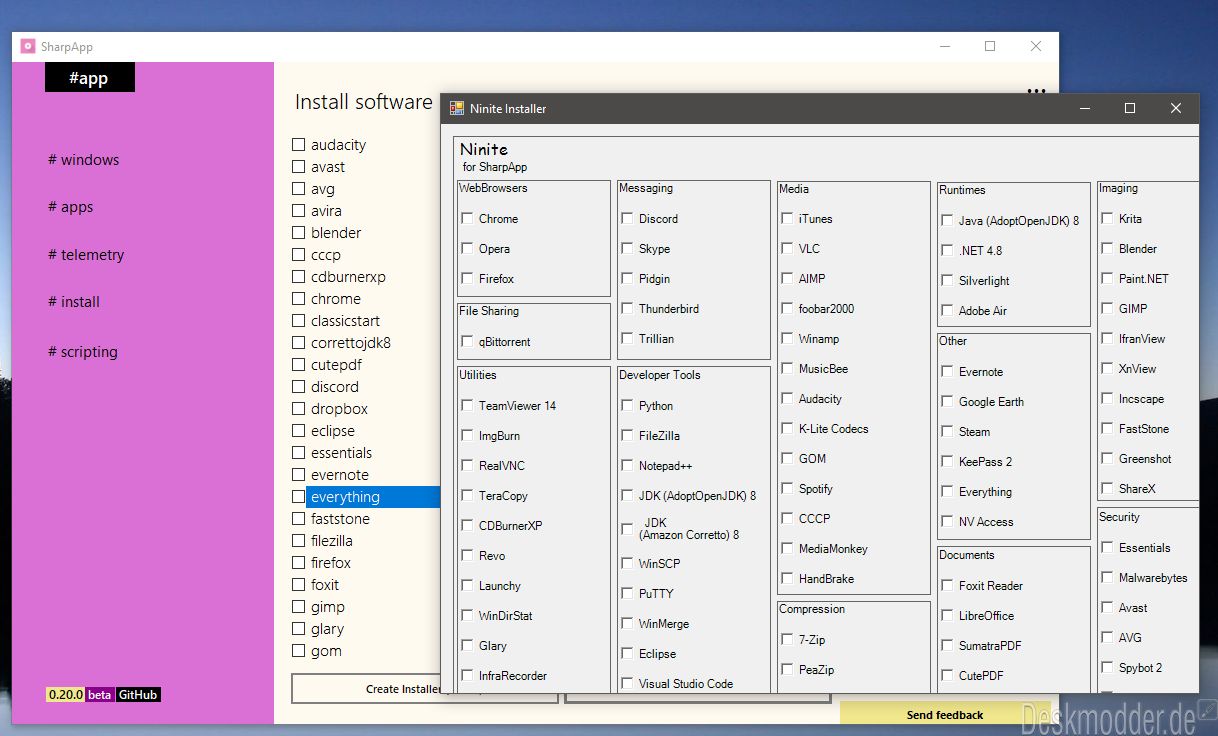The height and width of the screenshot is (736, 1218).
Task: Enable the VLC checkbox
Action: click(x=787, y=249)
